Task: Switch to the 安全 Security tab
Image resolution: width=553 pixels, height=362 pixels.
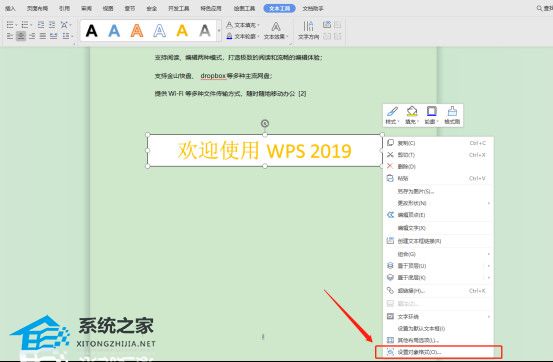Action: (x=152, y=8)
